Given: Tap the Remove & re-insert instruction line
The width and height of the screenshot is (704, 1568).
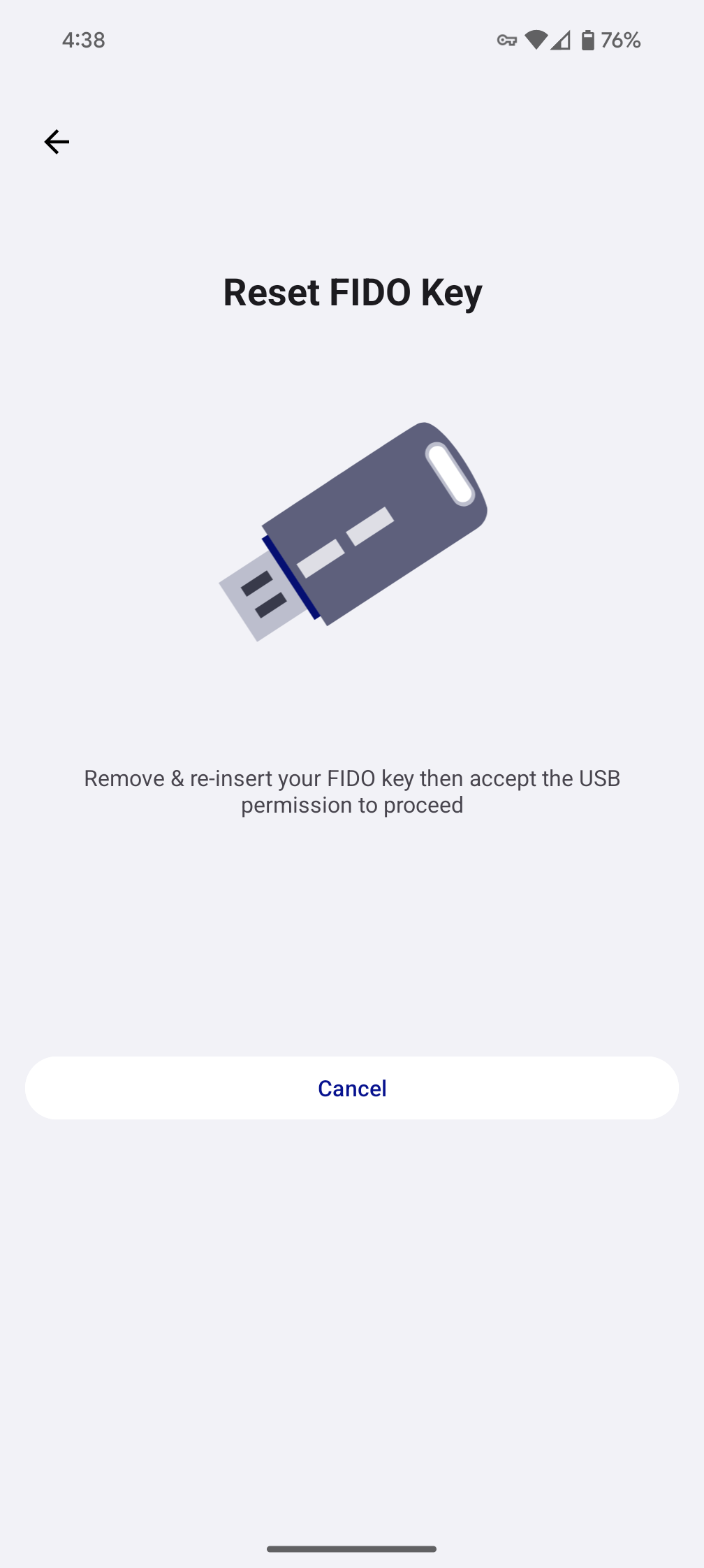Looking at the screenshot, I should [352, 778].
